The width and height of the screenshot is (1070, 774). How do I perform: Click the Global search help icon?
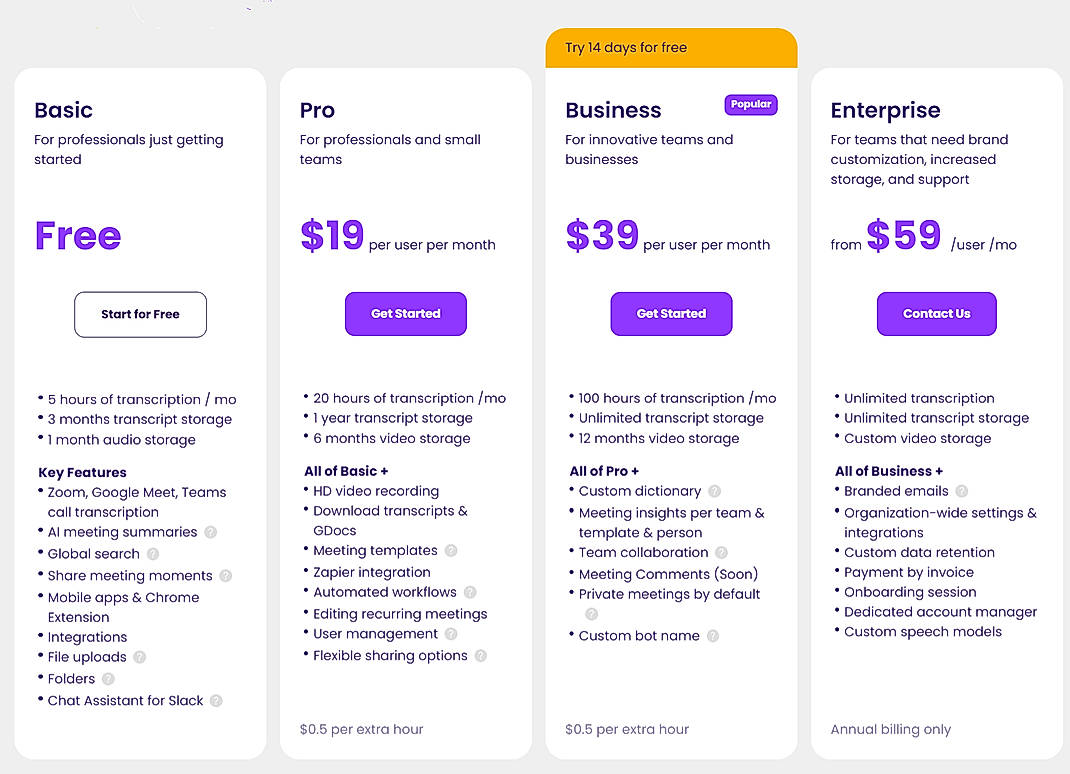click(x=153, y=553)
